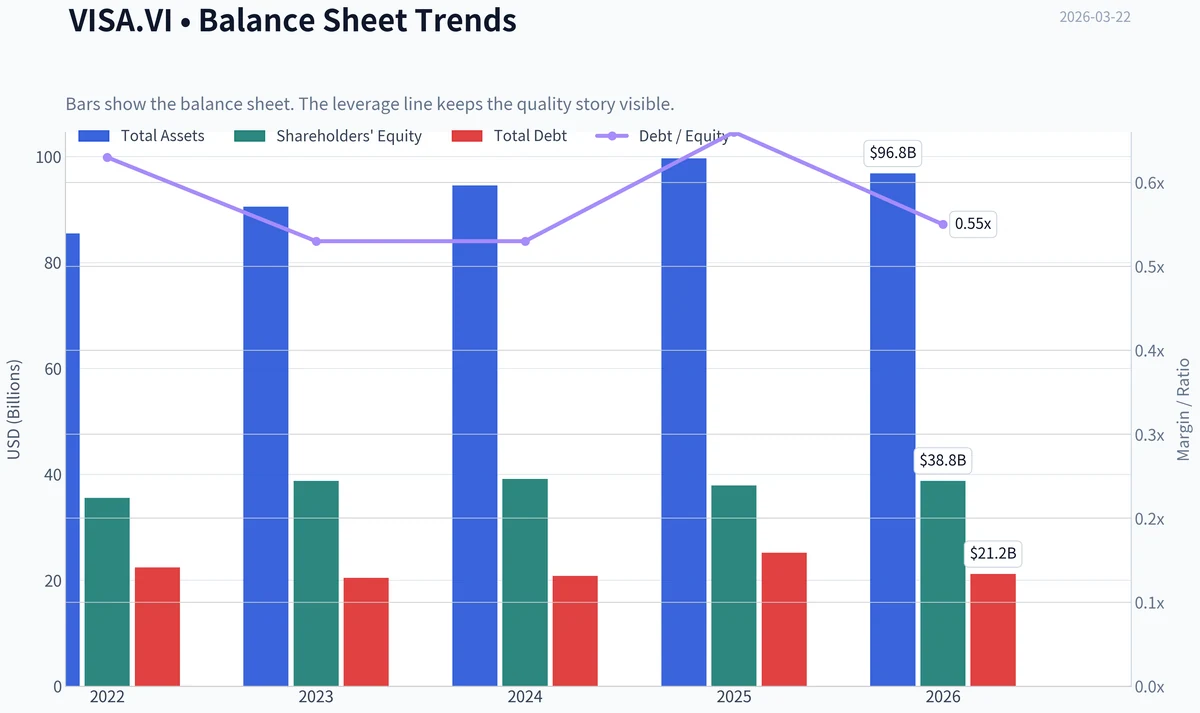This screenshot has height=713, width=1200.
Task: Toggle the Debt / Equity legend entry
Action: [x=662, y=136]
